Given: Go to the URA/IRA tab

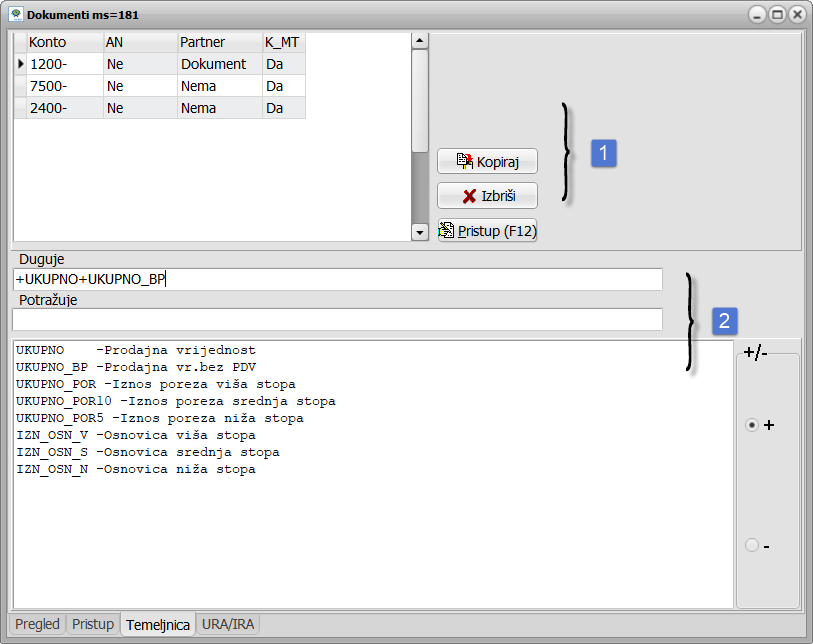Looking at the screenshot, I should [x=228, y=624].
